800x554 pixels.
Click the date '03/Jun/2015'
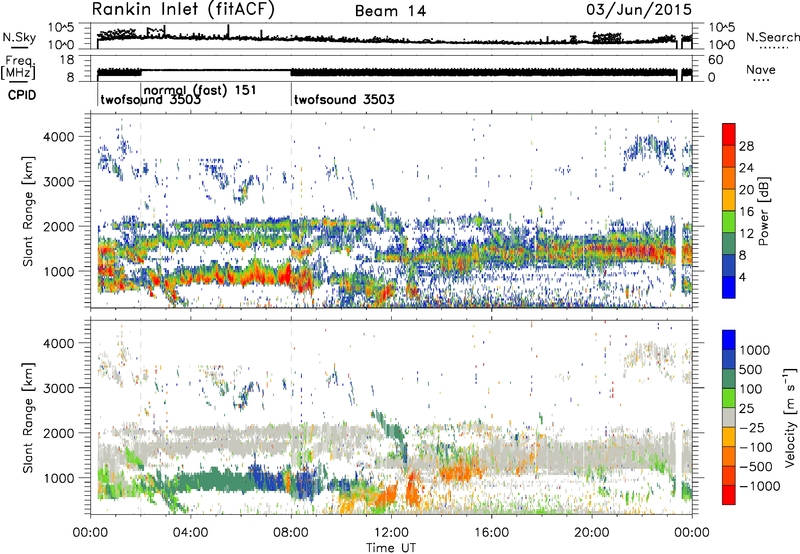click(x=639, y=10)
